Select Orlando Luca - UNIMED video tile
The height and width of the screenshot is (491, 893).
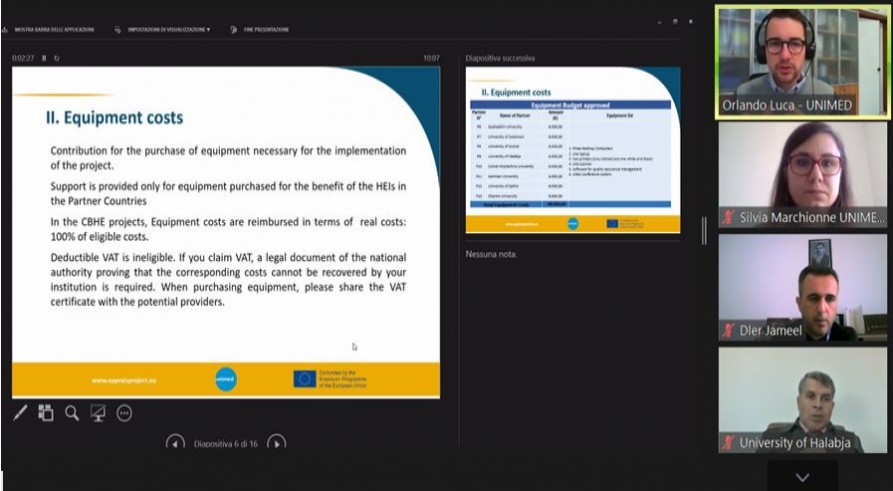pos(802,62)
